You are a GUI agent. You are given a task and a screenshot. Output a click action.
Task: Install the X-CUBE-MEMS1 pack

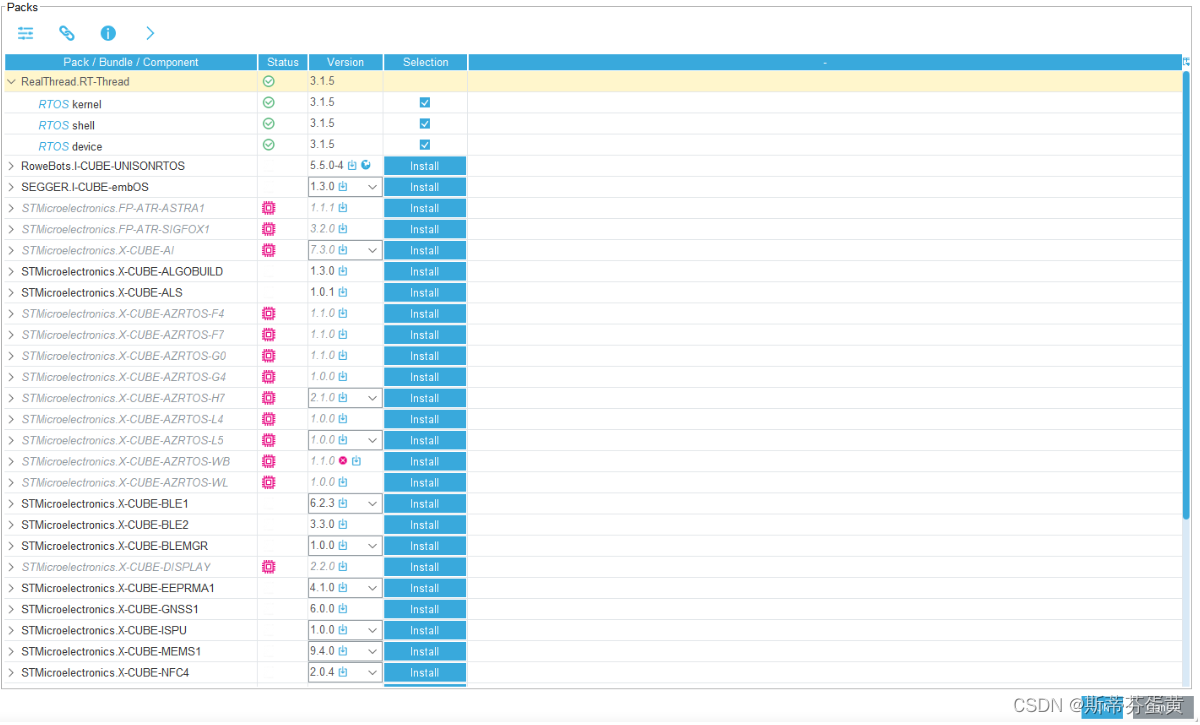click(425, 651)
